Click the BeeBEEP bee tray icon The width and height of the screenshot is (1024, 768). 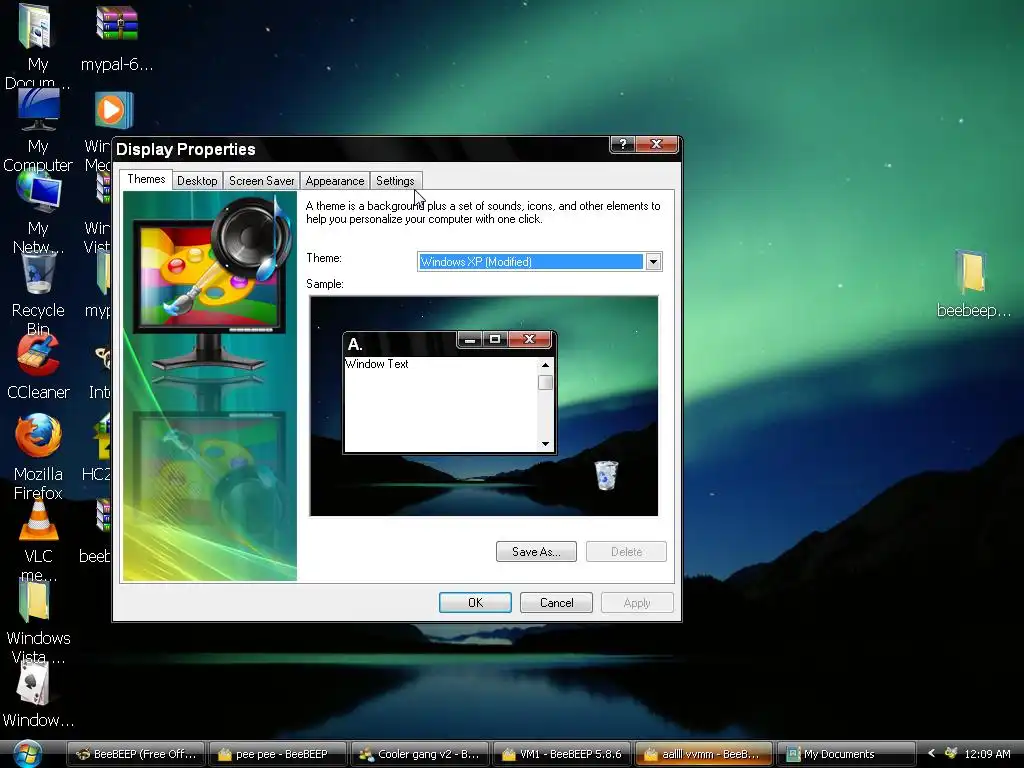pos(951,754)
